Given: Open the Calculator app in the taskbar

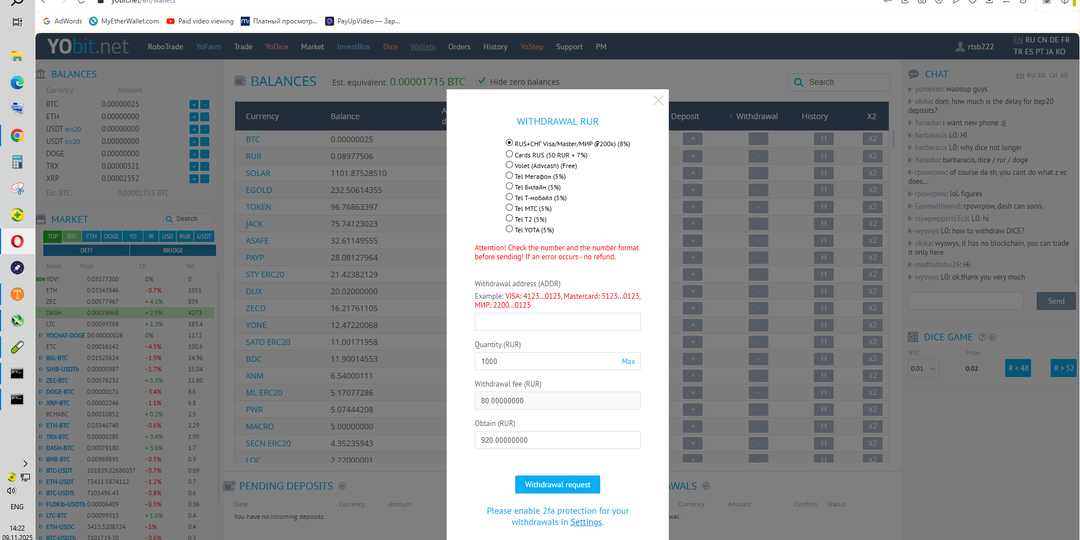Looking at the screenshot, I should tap(17, 162).
